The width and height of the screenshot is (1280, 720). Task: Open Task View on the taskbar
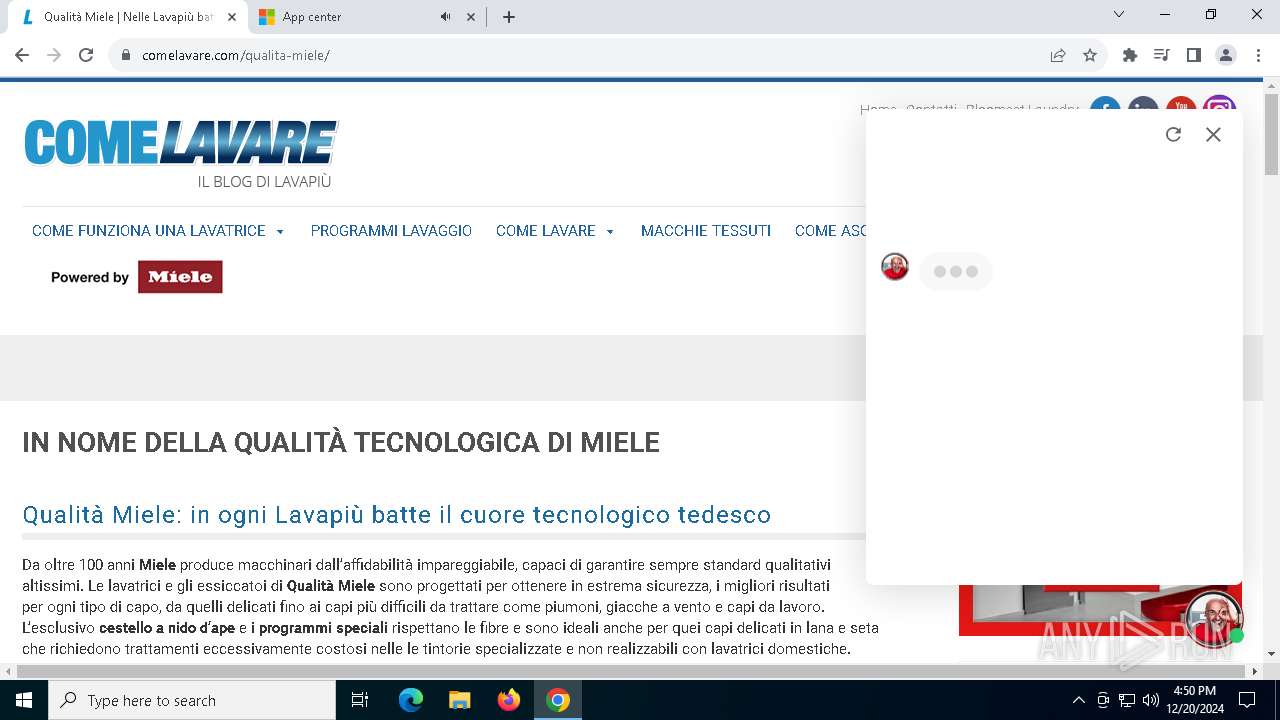pyautogui.click(x=360, y=700)
